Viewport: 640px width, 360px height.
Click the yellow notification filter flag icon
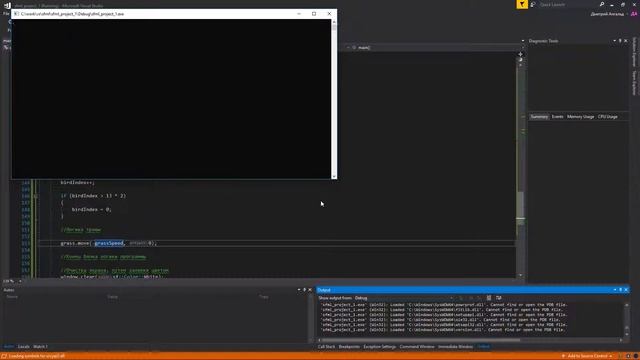(522, 4)
